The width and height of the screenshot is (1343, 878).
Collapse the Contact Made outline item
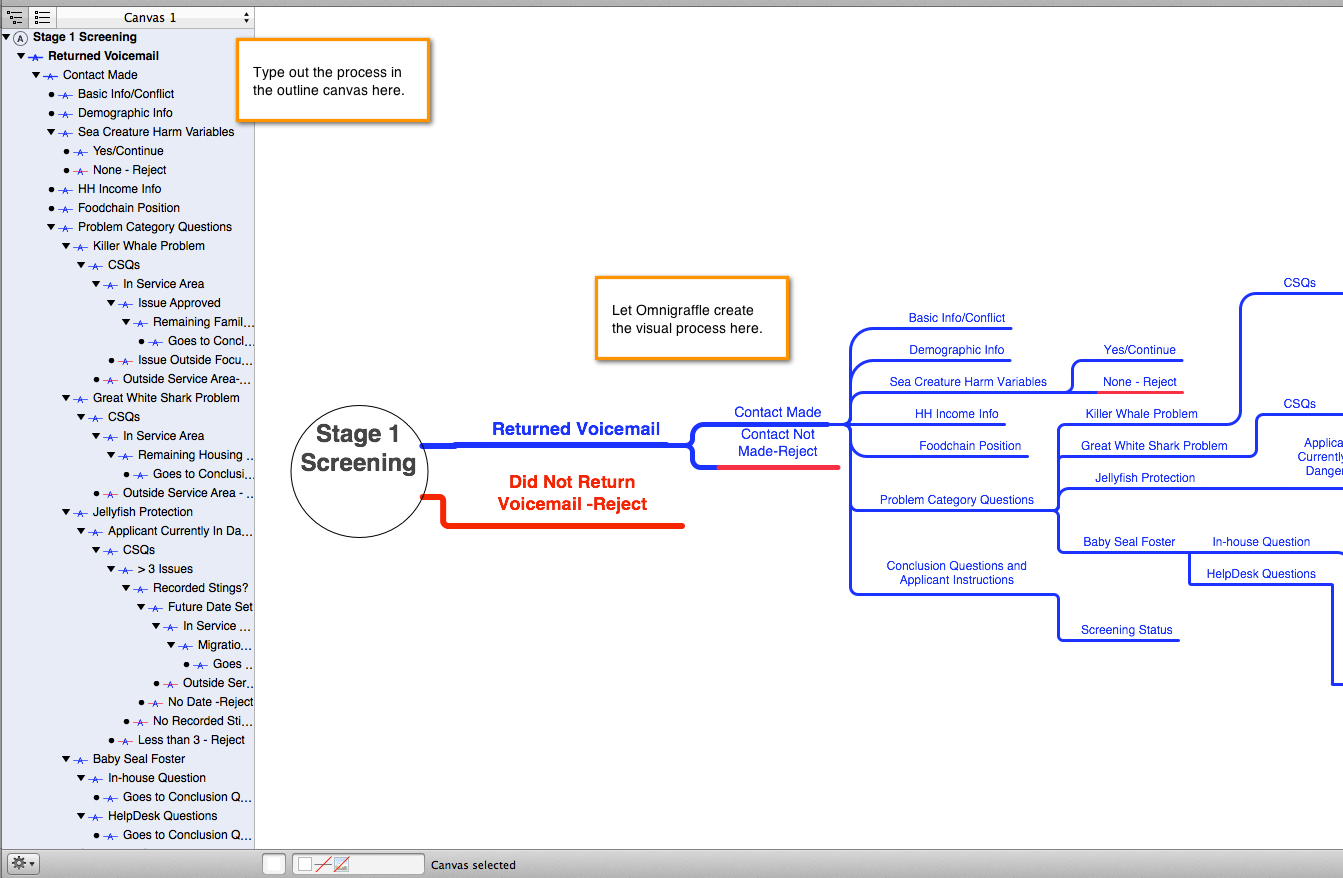(36, 75)
